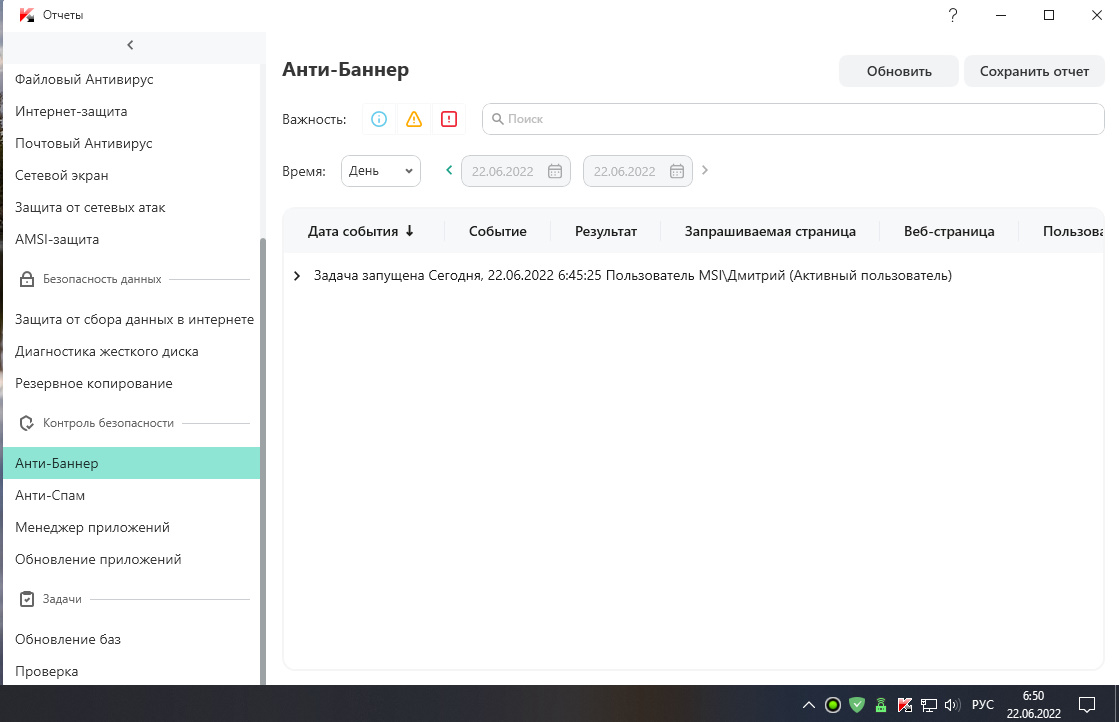Image resolution: width=1119 pixels, height=722 pixels.
Task: Toggle the informational importance filter
Action: [379, 119]
